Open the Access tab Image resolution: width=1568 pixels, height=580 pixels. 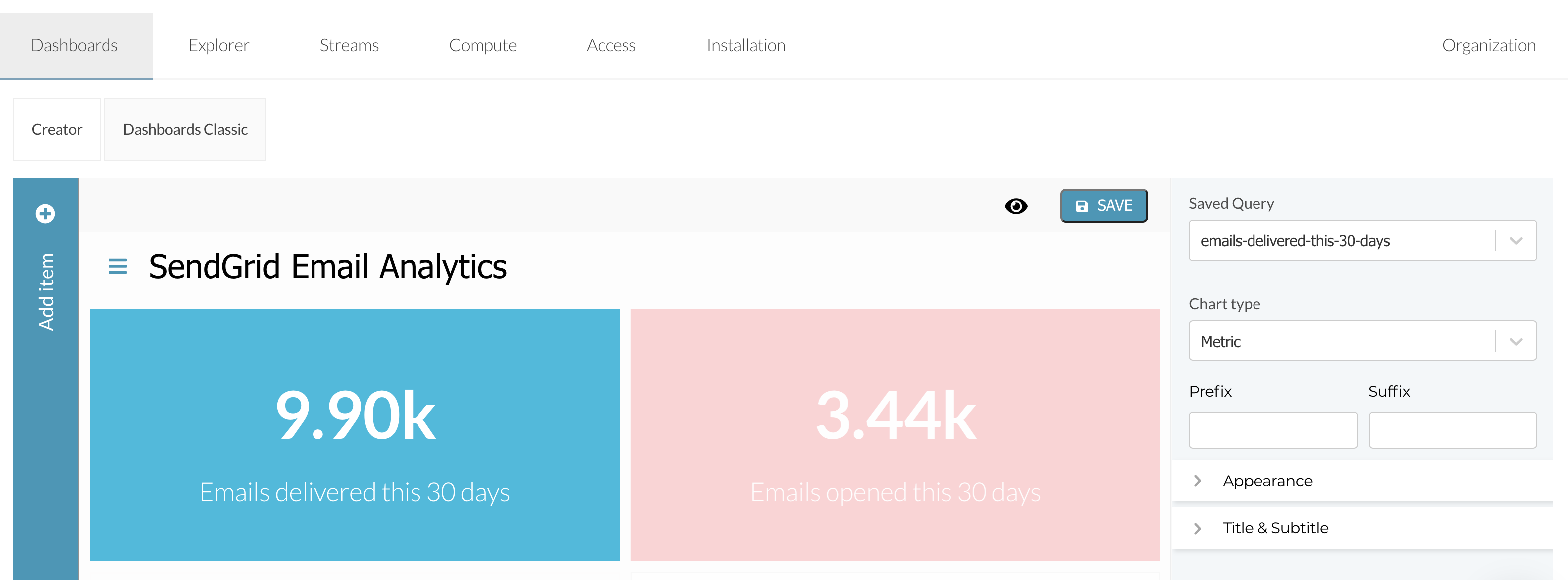click(x=611, y=46)
